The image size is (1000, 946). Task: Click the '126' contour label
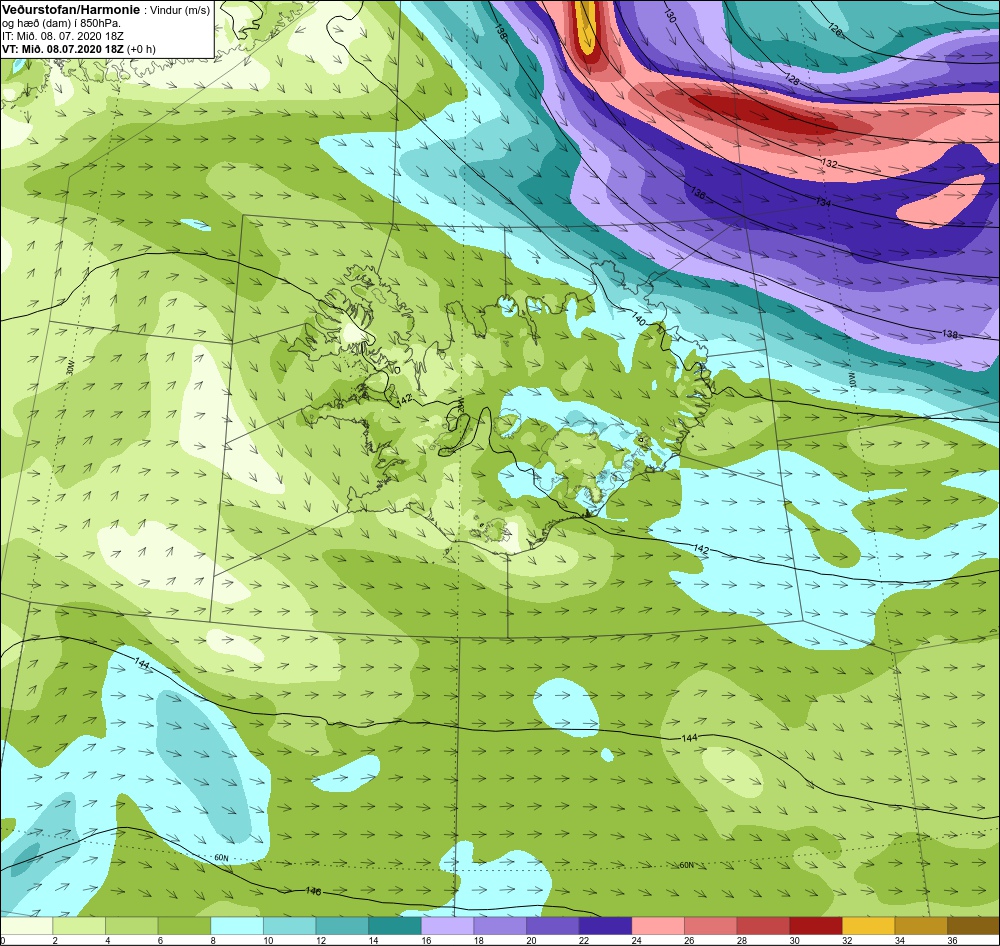pyautogui.click(x=835, y=27)
